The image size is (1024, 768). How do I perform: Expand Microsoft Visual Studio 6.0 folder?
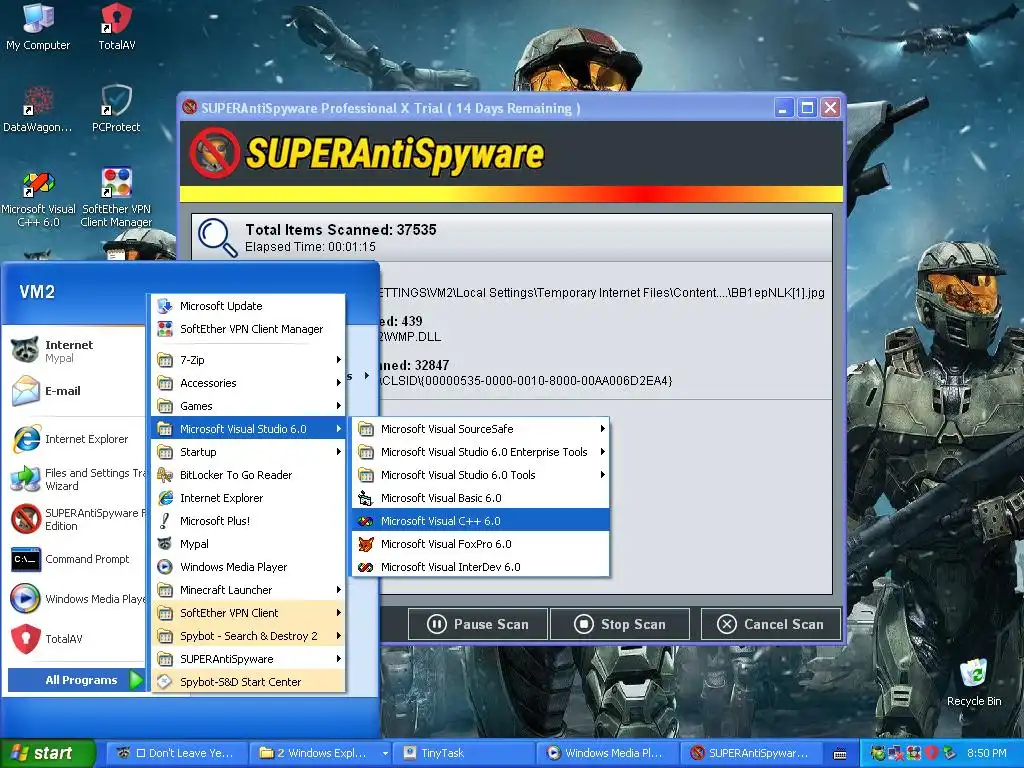[x=249, y=429]
